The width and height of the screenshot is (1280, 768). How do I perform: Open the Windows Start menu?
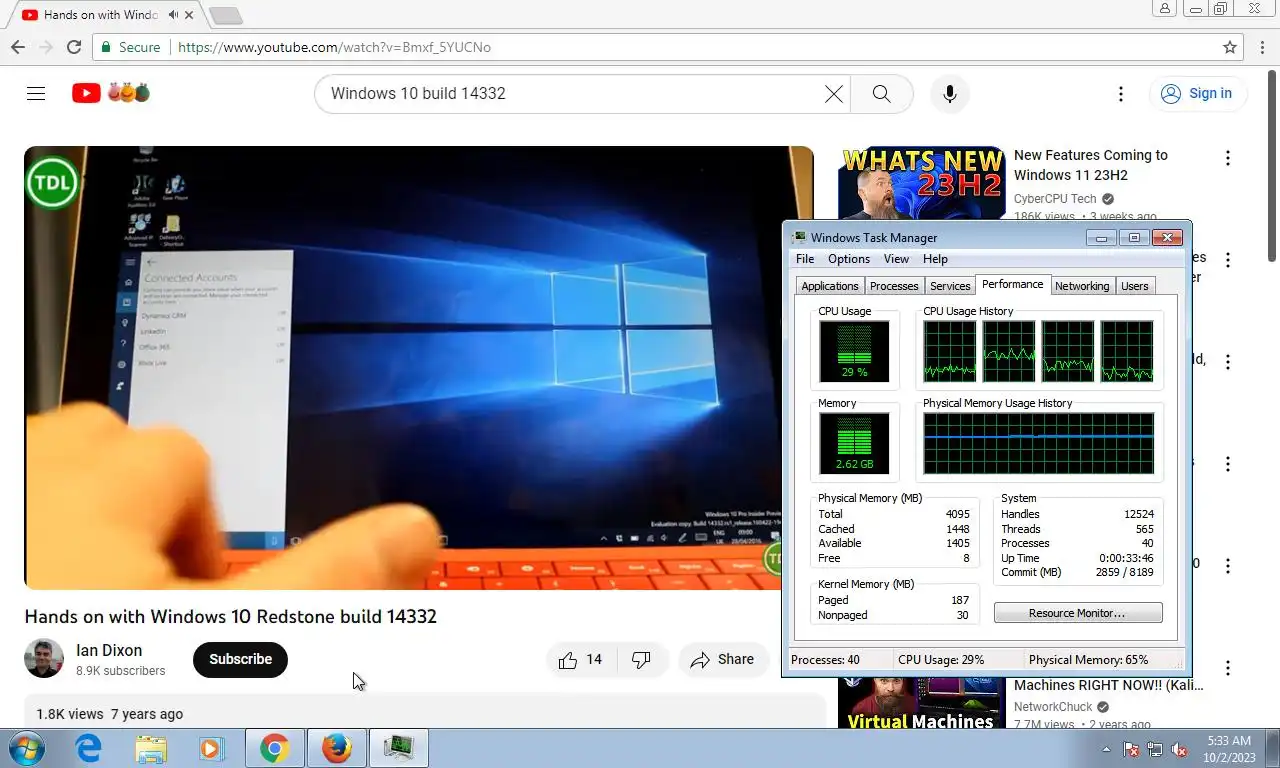pos(27,748)
